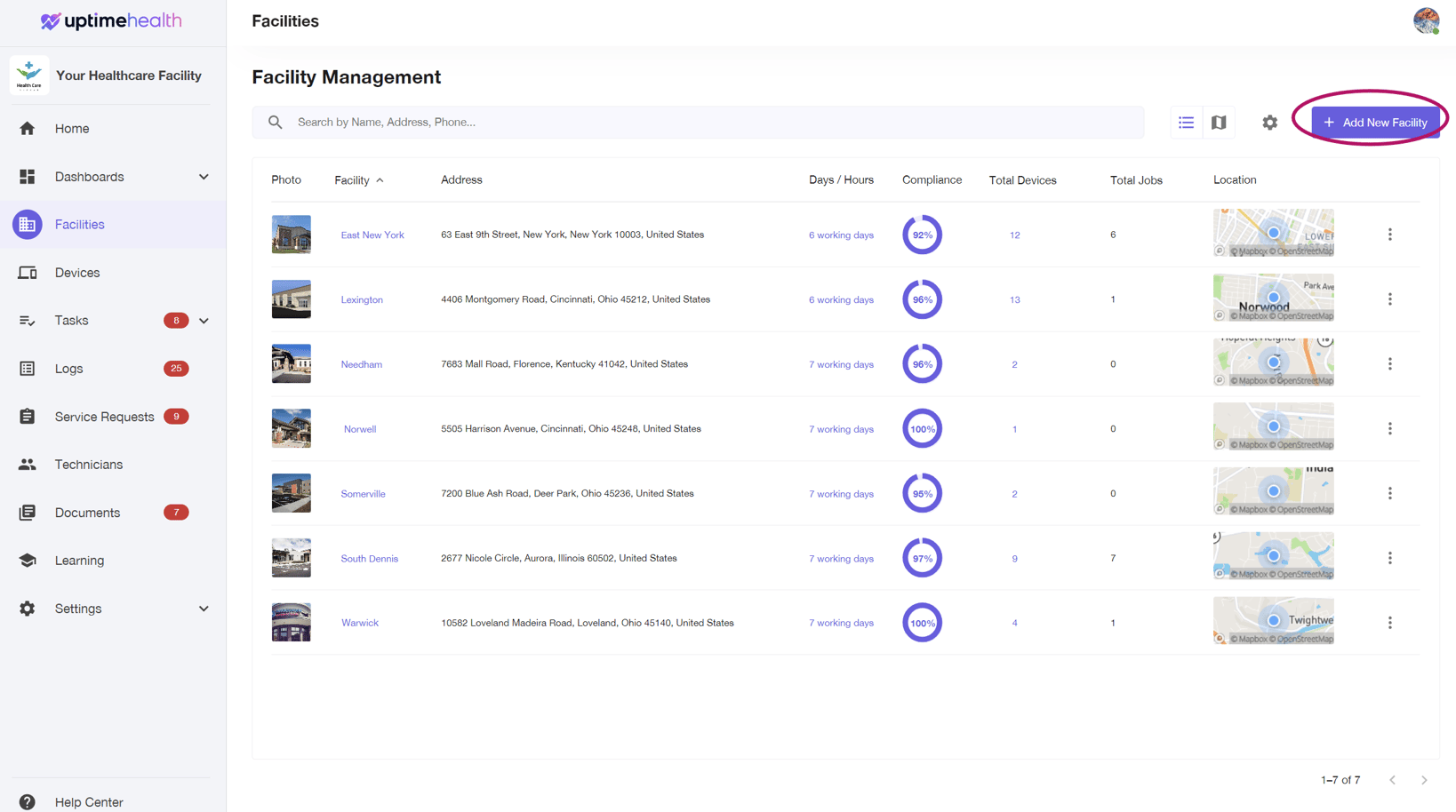Click Add New Facility button
The image size is (1456, 812).
pyautogui.click(x=1375, y=123)
